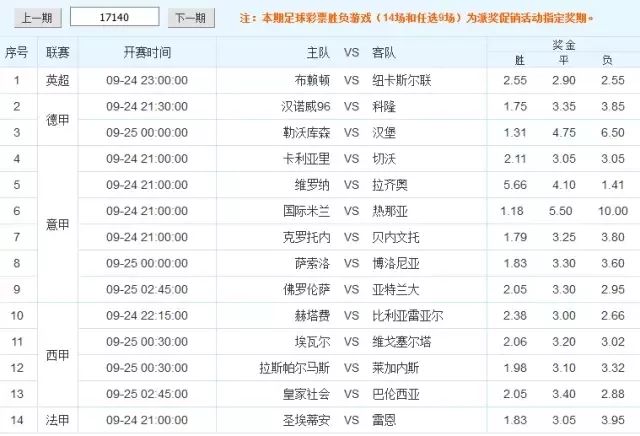Click the 负 odds column header

click(607, 60)
